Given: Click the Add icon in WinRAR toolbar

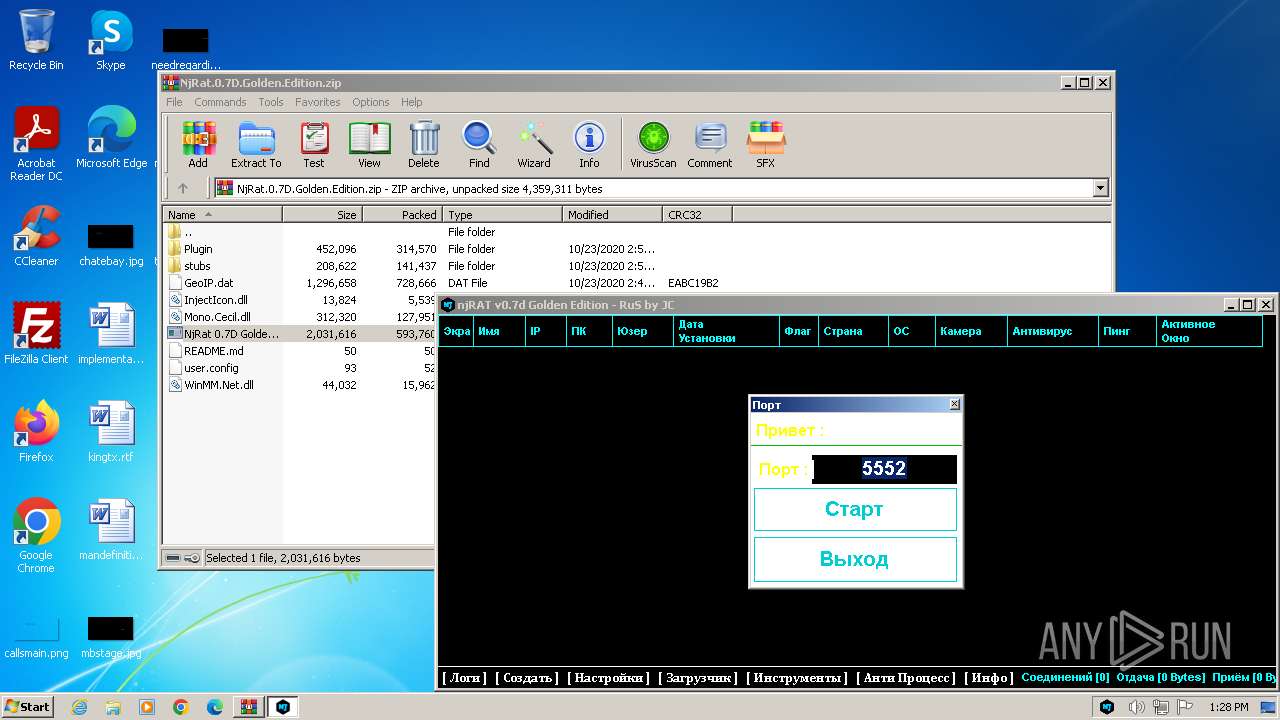Looking at the screenshot, I should click(x=198, y=145).
